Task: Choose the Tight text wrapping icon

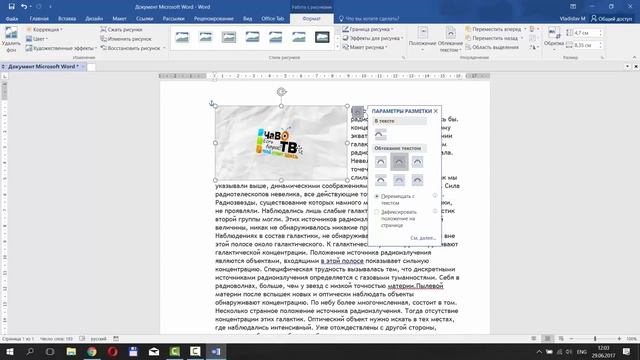Action: (399, 162)
